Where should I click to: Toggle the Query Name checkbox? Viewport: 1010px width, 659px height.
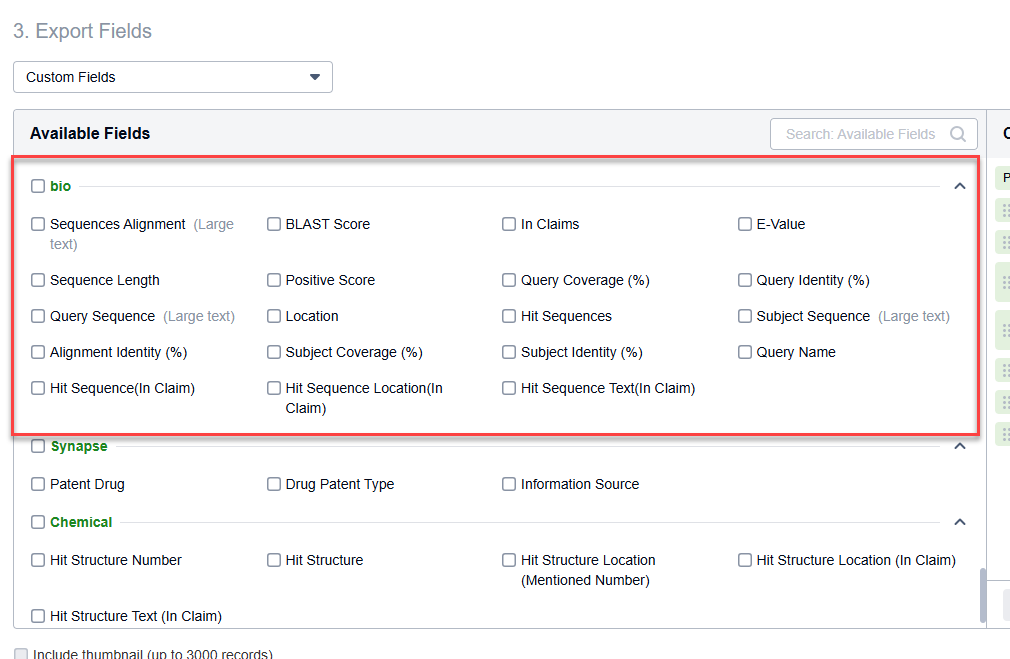(745, 352)
